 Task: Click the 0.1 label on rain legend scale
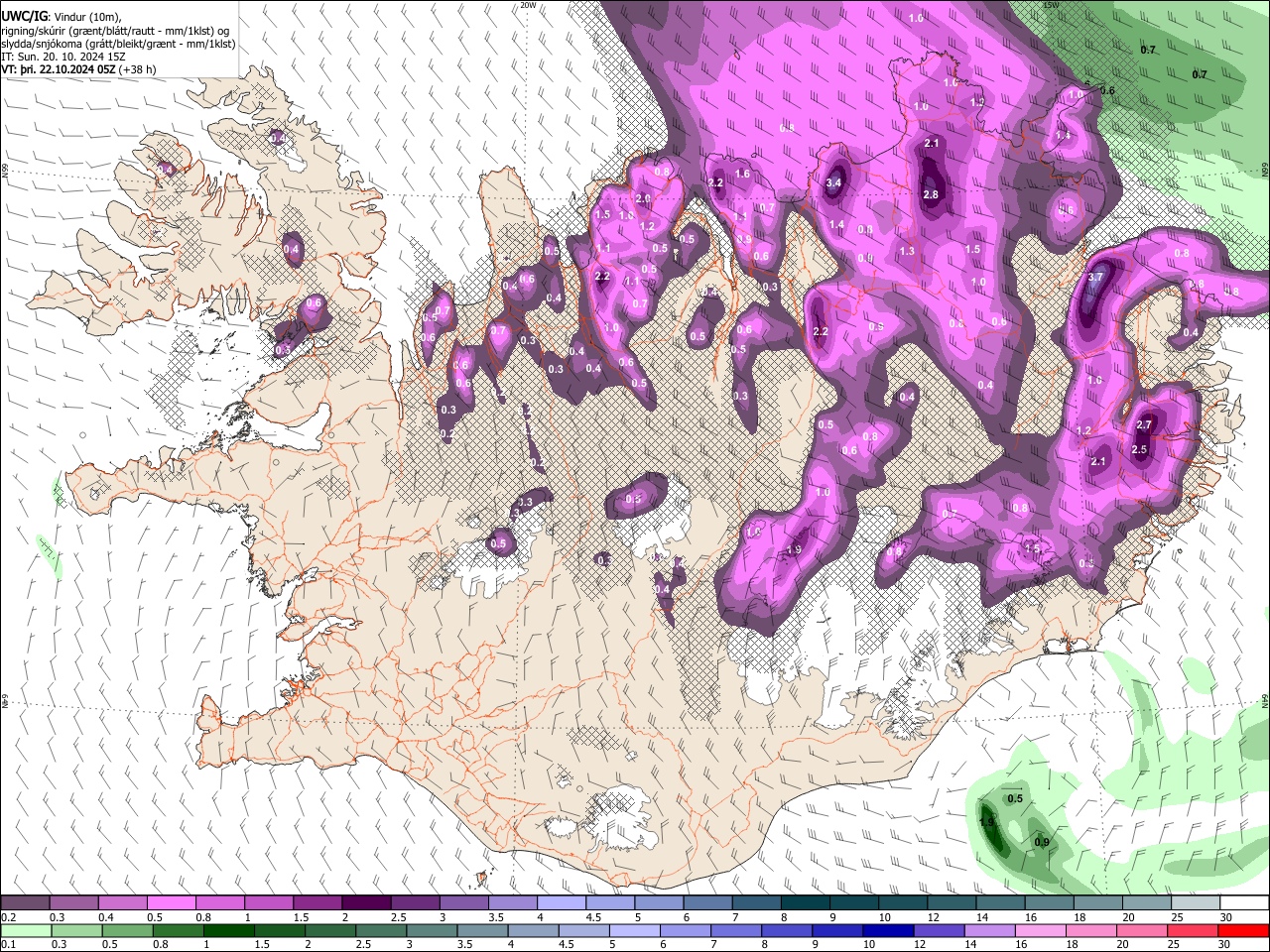coord(7,944)
